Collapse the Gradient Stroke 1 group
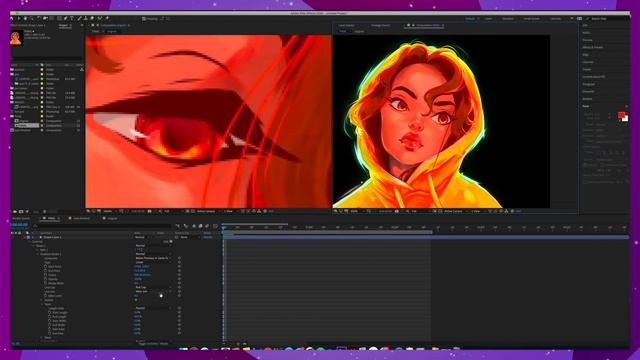640x360 pixels. [x=37, y=254]
